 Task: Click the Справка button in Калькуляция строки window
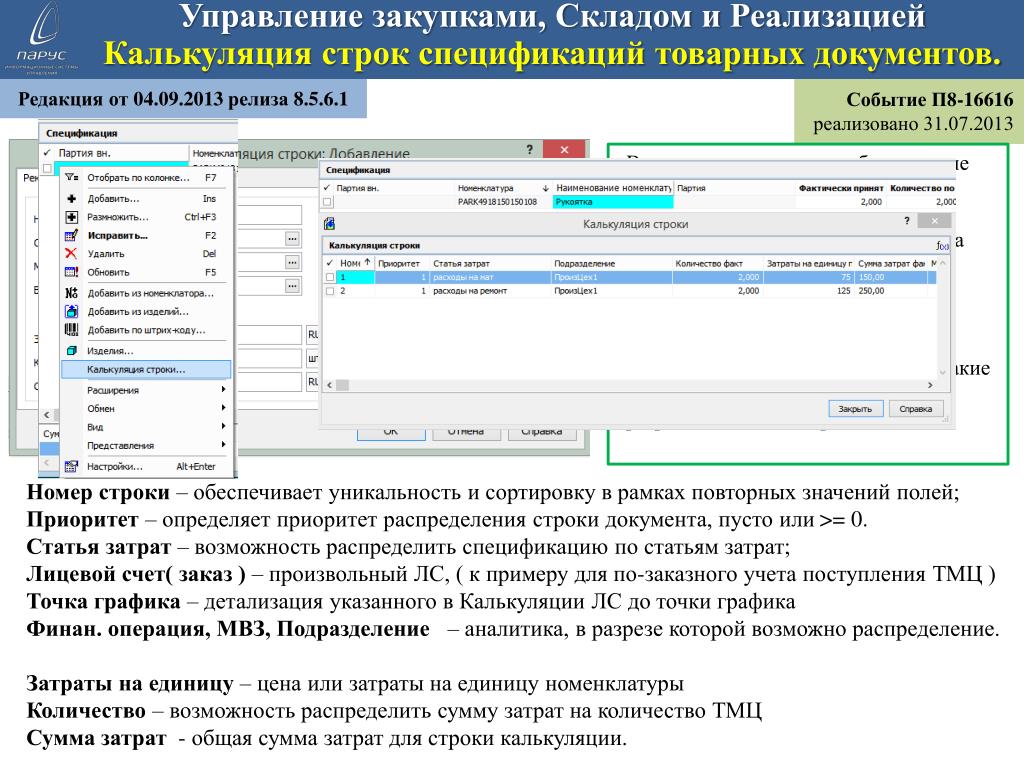click(x=916, y=409)
